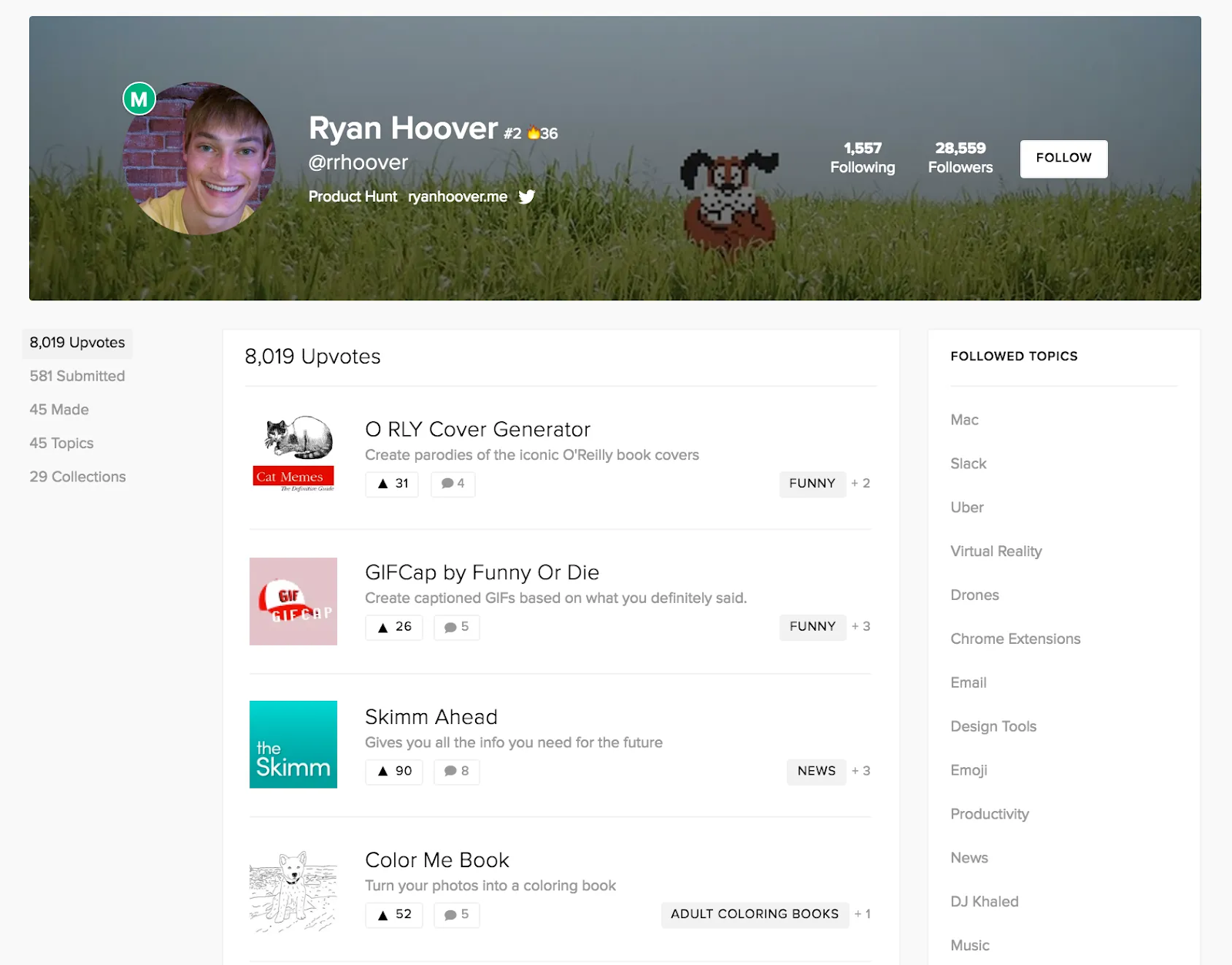View the 1,557 Following list
1232x965 pixels.
click(x=862, y=158)
